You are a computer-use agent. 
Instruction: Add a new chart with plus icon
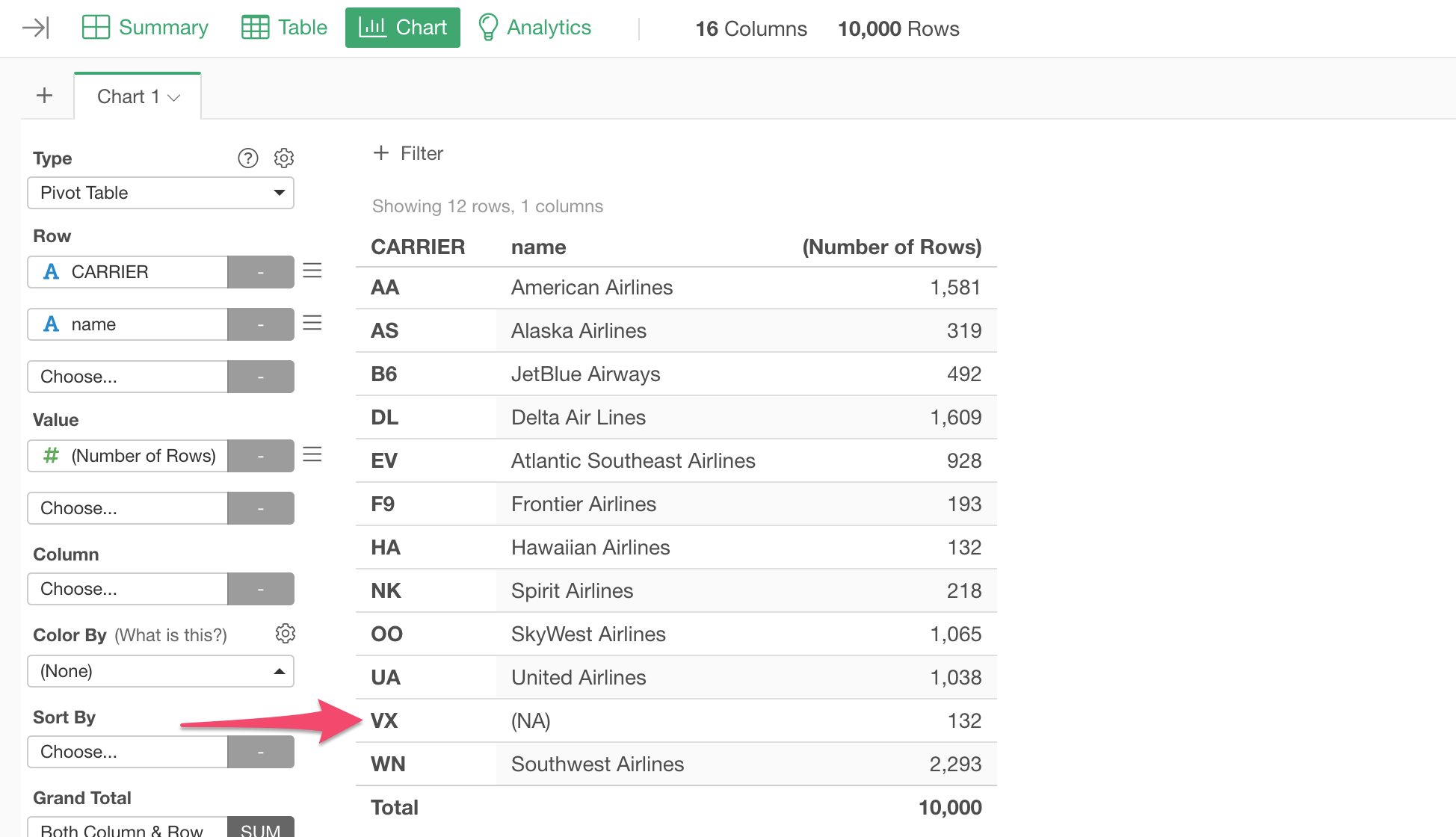(x=45, y=96)
